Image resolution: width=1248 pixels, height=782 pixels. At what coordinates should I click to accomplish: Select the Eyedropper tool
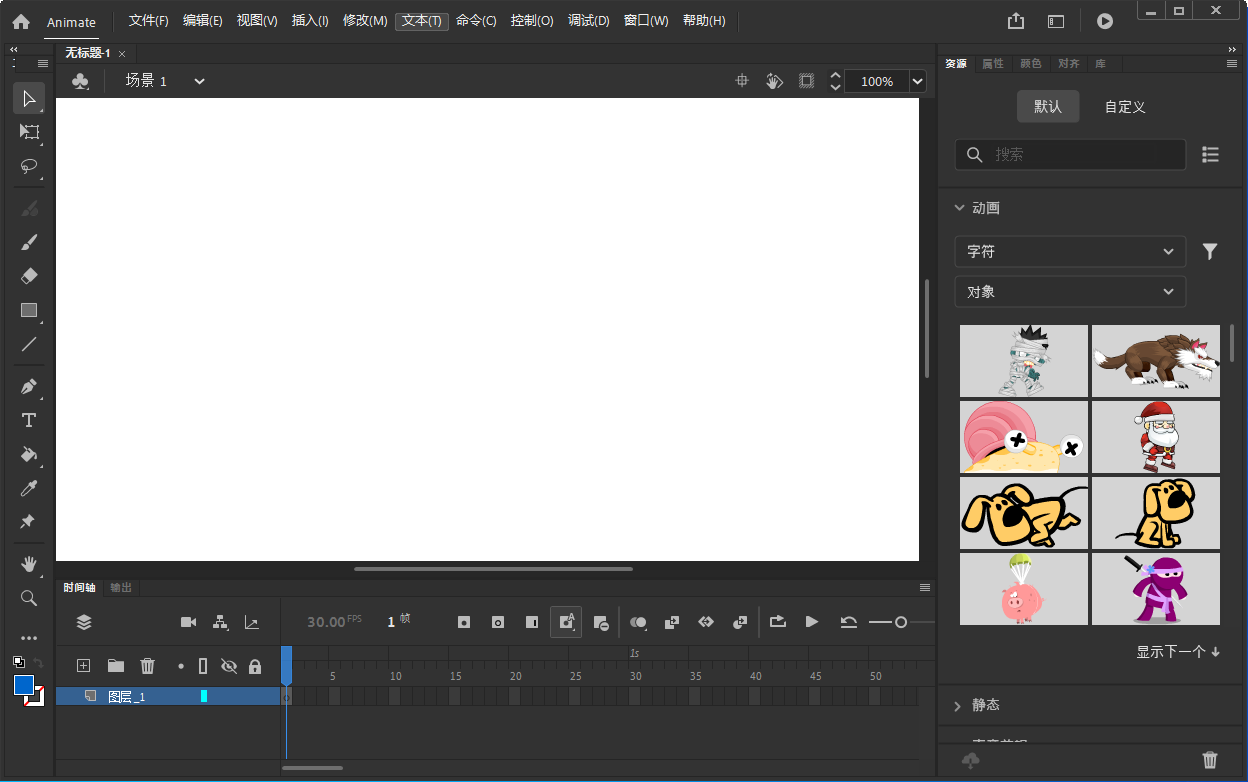[x=29, y=488]
